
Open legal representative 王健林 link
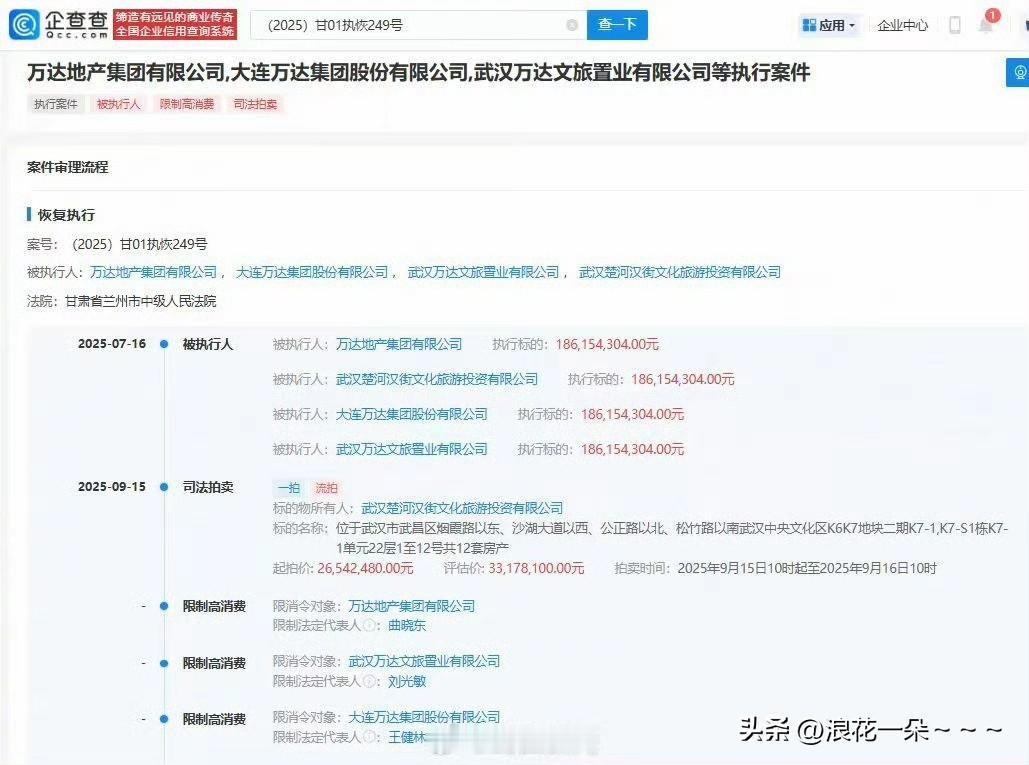point(407,737)
